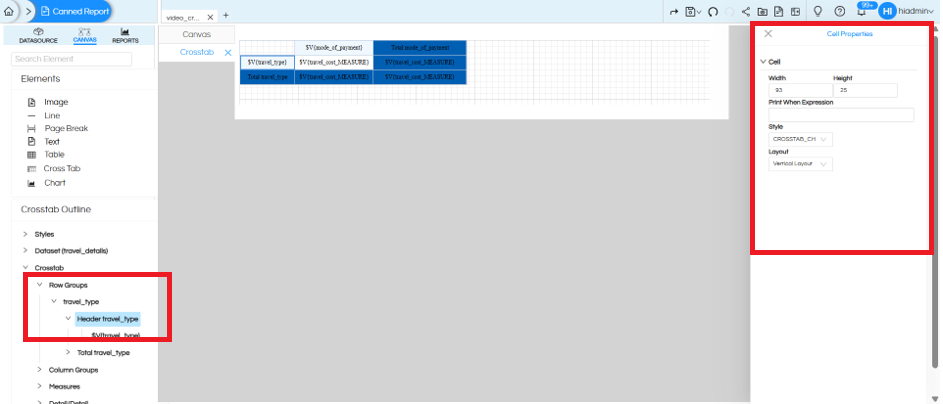Click the Height input field
The width and height of the screenshot is (943, 404).
click(x=865, y=90)
